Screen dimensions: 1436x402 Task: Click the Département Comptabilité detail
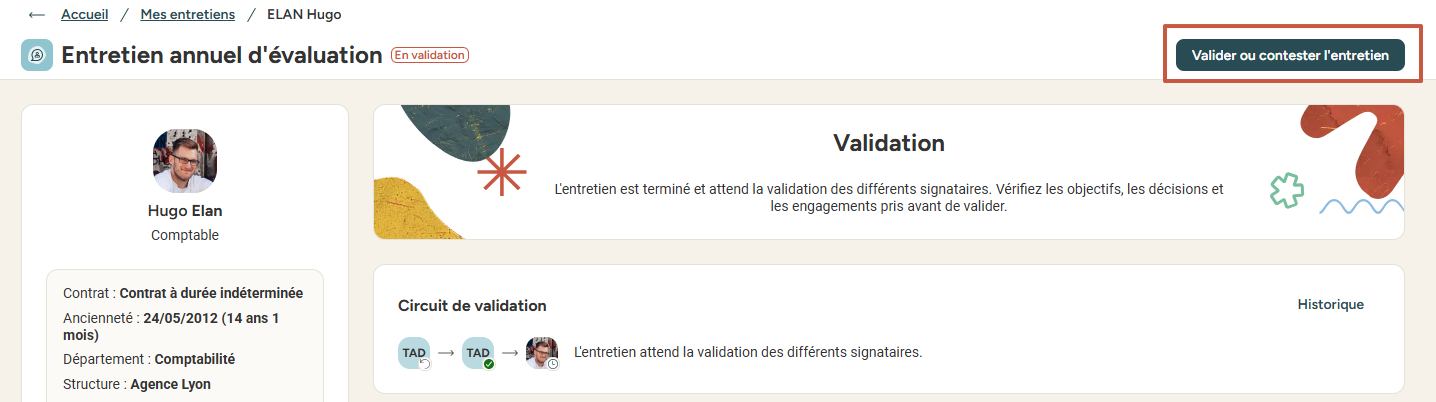click(149, 359)
